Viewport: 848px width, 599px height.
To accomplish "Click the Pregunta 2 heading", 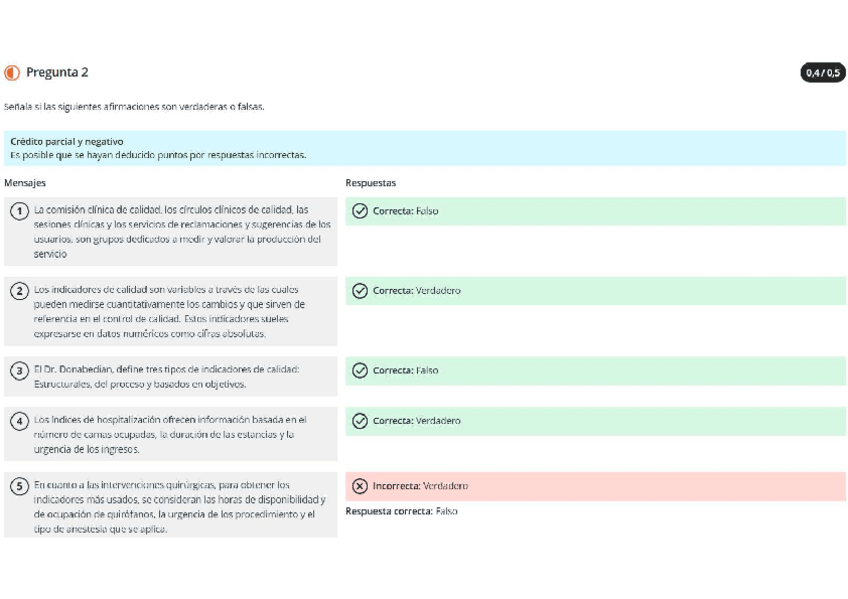I will click(57, 73).
